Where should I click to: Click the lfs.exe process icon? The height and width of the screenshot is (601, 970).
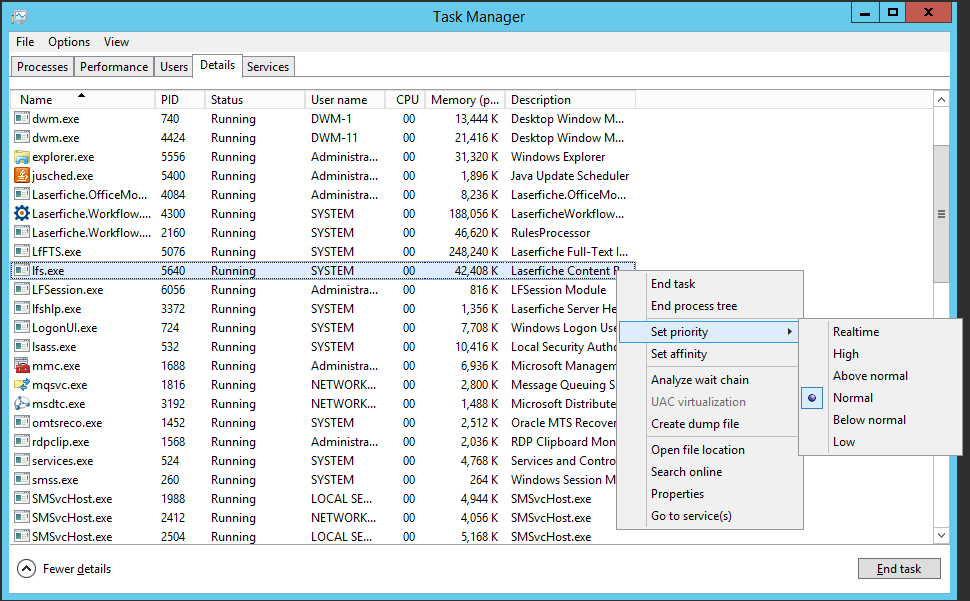tap(22, 271)
